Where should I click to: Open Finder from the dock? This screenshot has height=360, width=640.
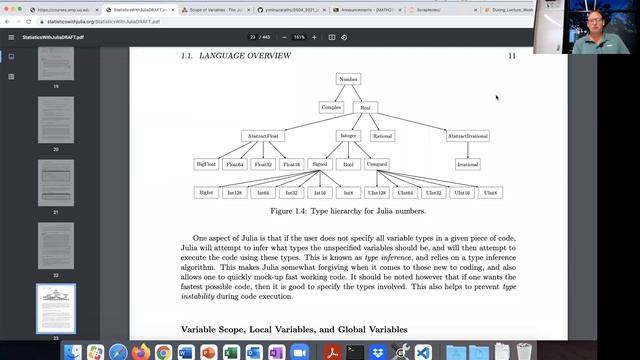point(73,352)
